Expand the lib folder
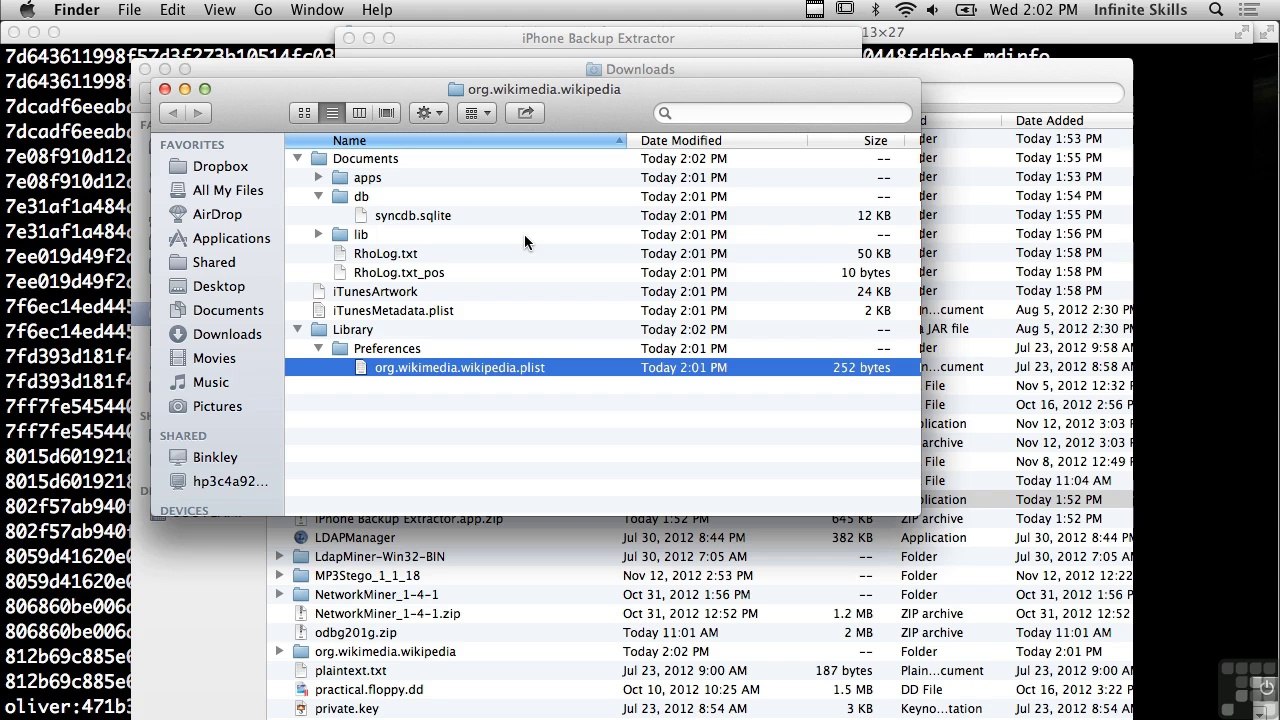This screenshot has height=720, width=1280. pyautogui.click(x=318, y=235)
